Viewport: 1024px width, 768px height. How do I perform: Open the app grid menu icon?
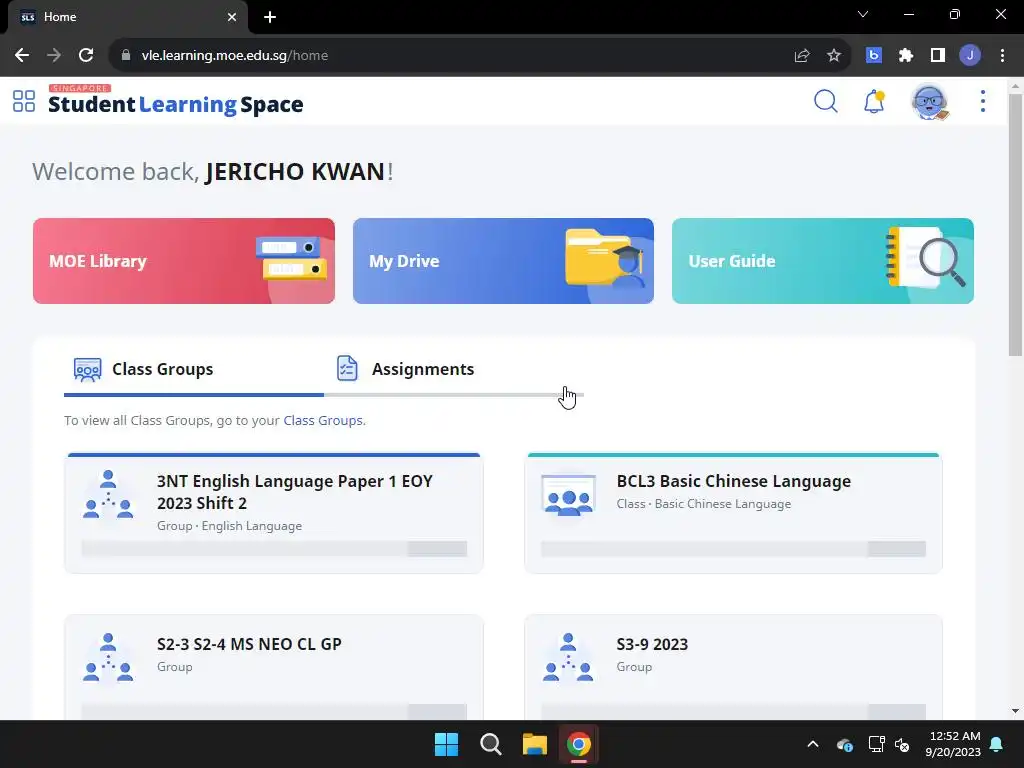point(24,101)
